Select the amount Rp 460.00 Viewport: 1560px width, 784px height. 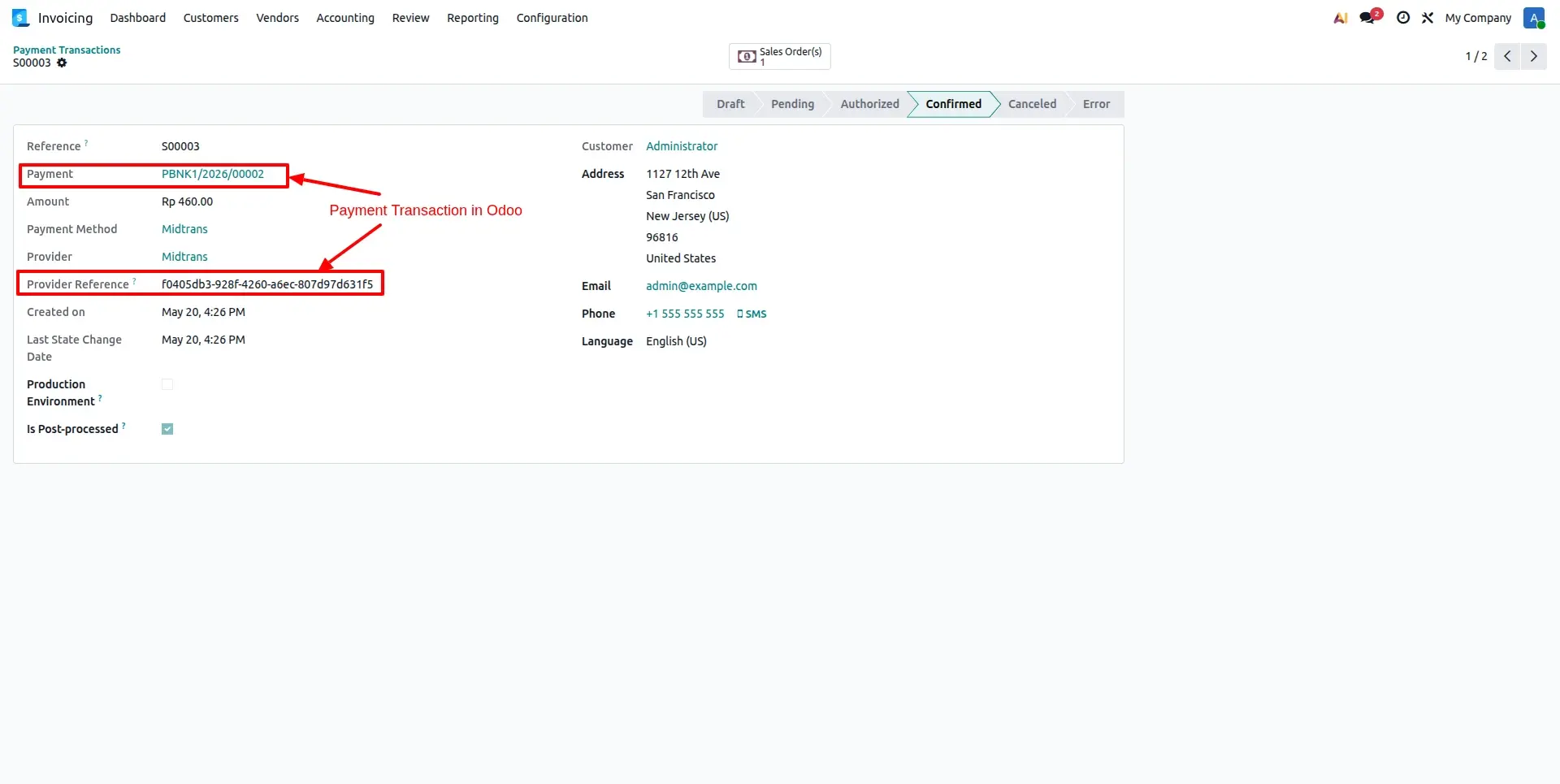tap(187, 201)
